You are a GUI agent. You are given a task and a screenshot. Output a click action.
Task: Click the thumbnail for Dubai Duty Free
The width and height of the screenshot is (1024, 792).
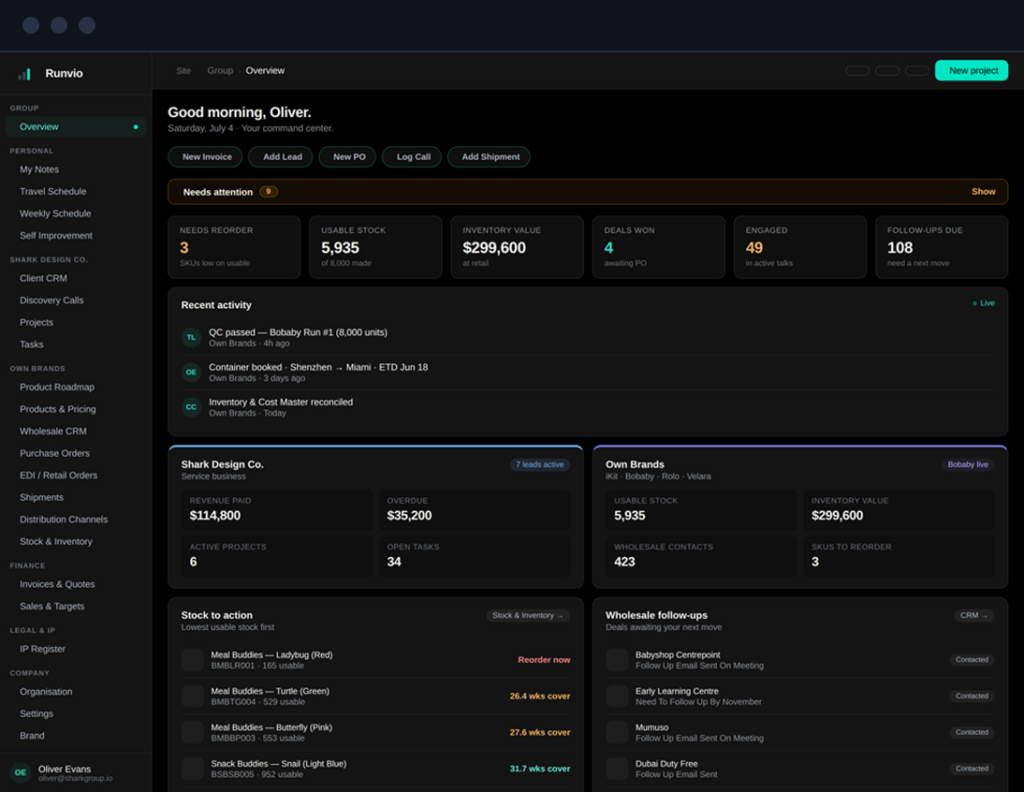pyautogui.click(x=617, y=768)
